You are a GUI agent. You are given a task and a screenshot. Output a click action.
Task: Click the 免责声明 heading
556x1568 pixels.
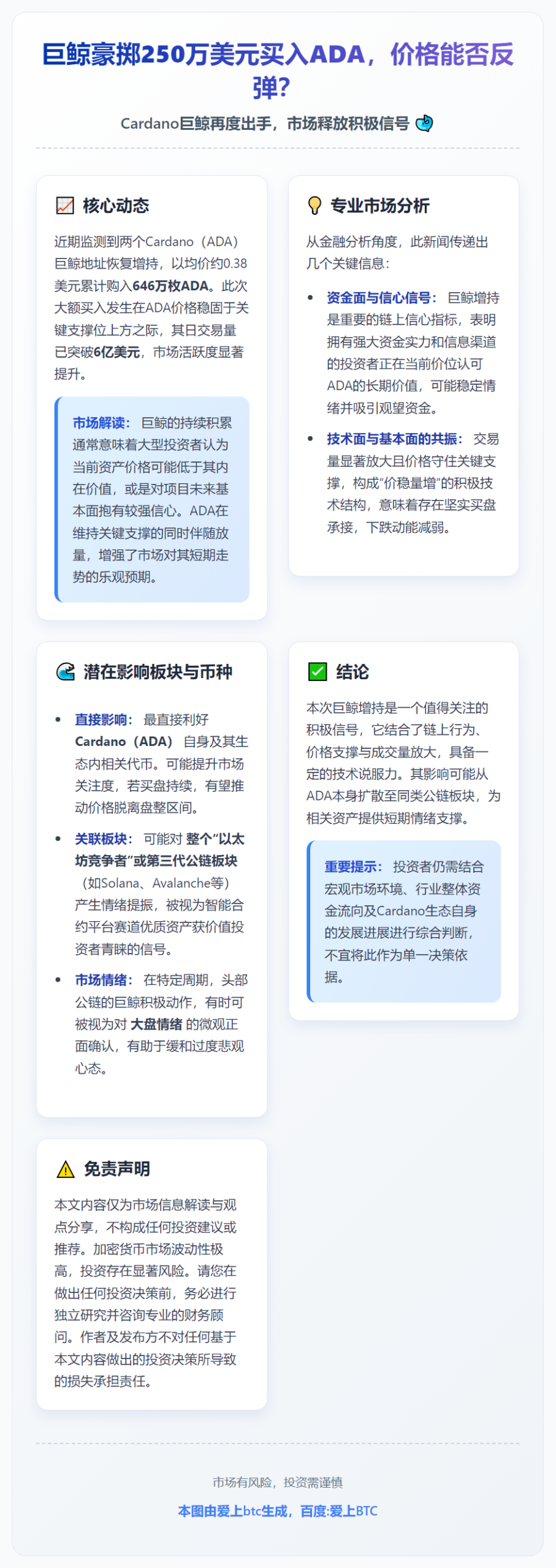click(116, 1169)
